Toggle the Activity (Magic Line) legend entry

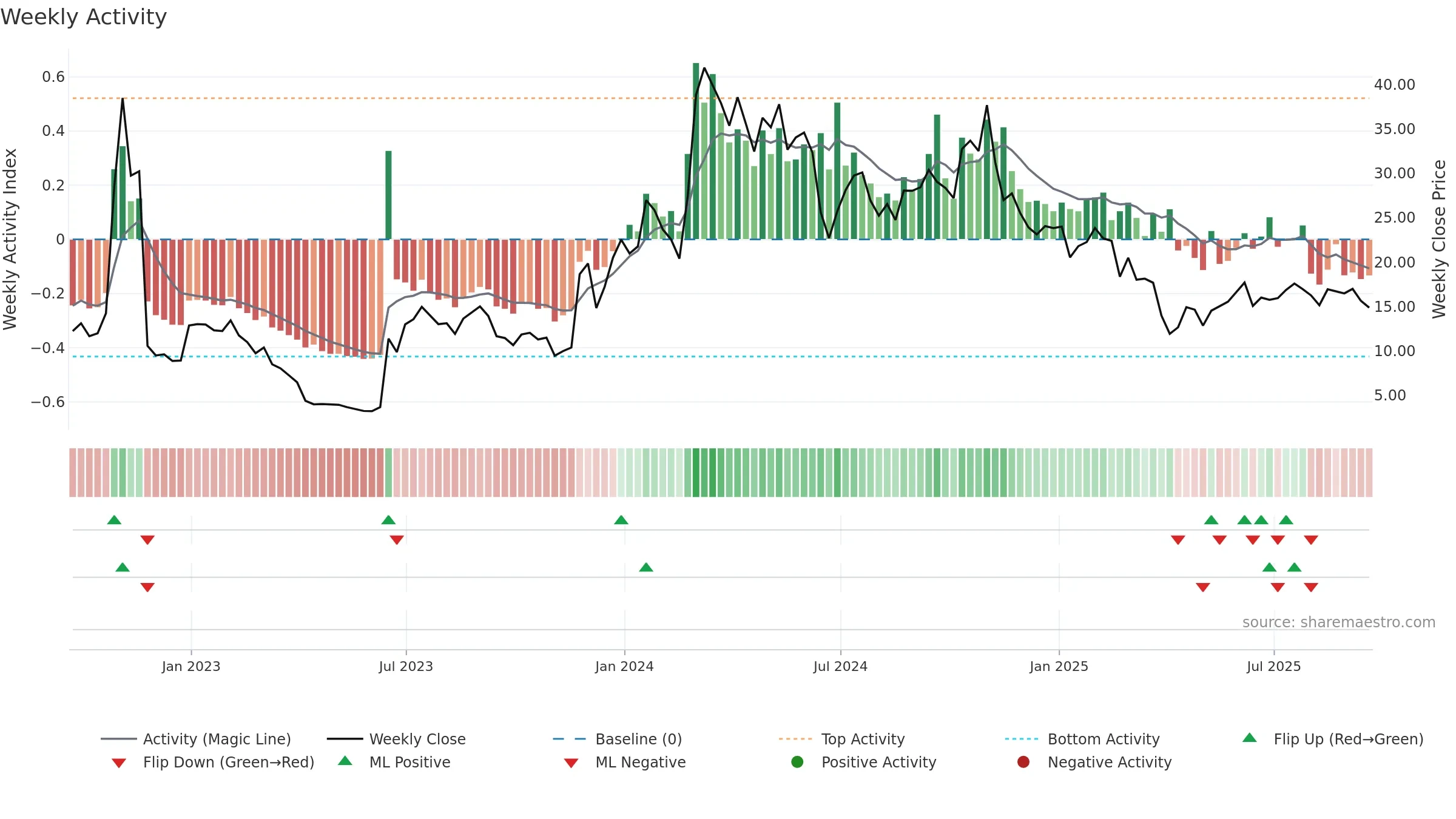pyautogui.click(x=196, y=739)
